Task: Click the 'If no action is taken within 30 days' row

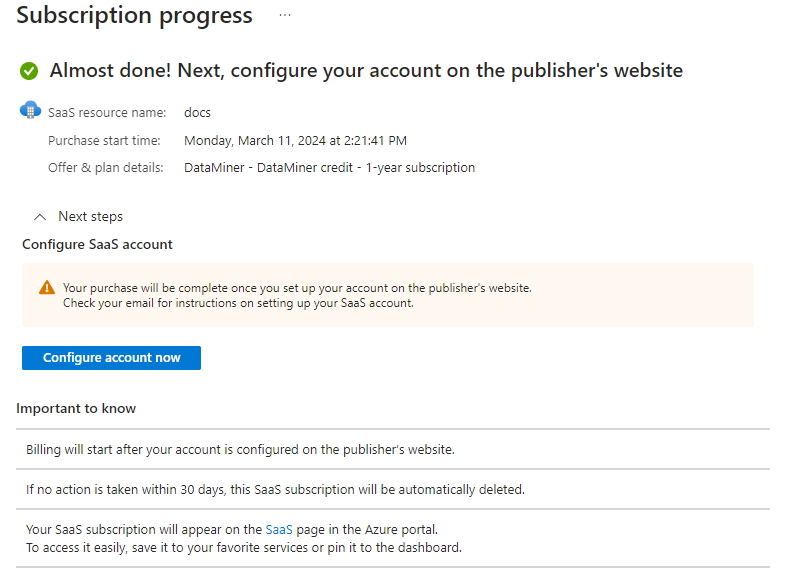Action: [393, 489]
